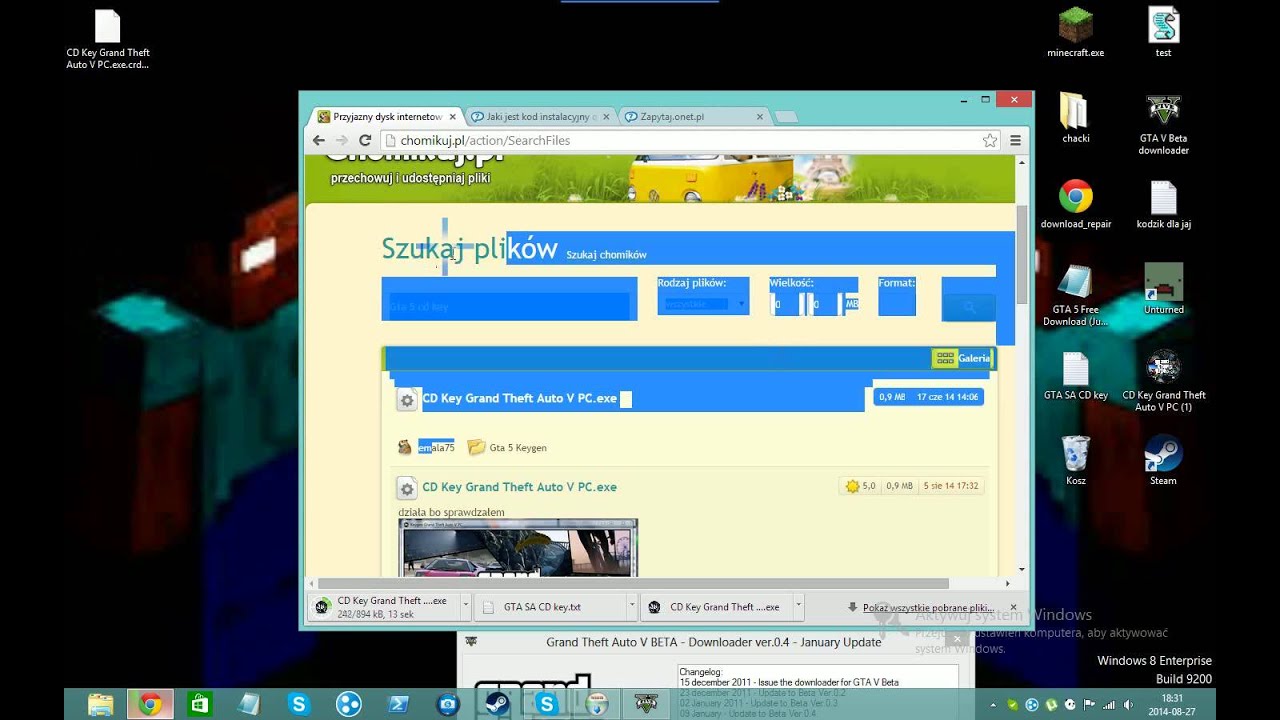
Task: Bookmark this page with star icon
Action: [x=990, y=141]
